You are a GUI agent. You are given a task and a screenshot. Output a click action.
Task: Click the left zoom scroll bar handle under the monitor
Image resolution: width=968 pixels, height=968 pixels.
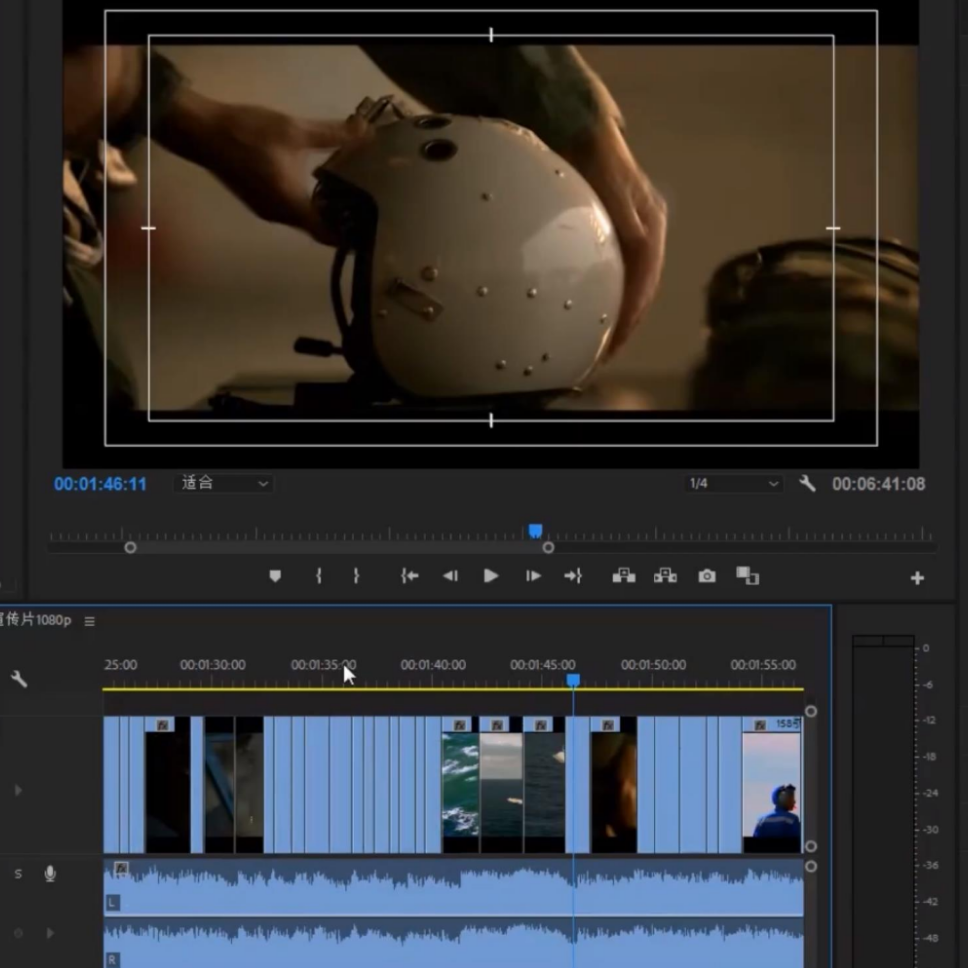(130, 548)
